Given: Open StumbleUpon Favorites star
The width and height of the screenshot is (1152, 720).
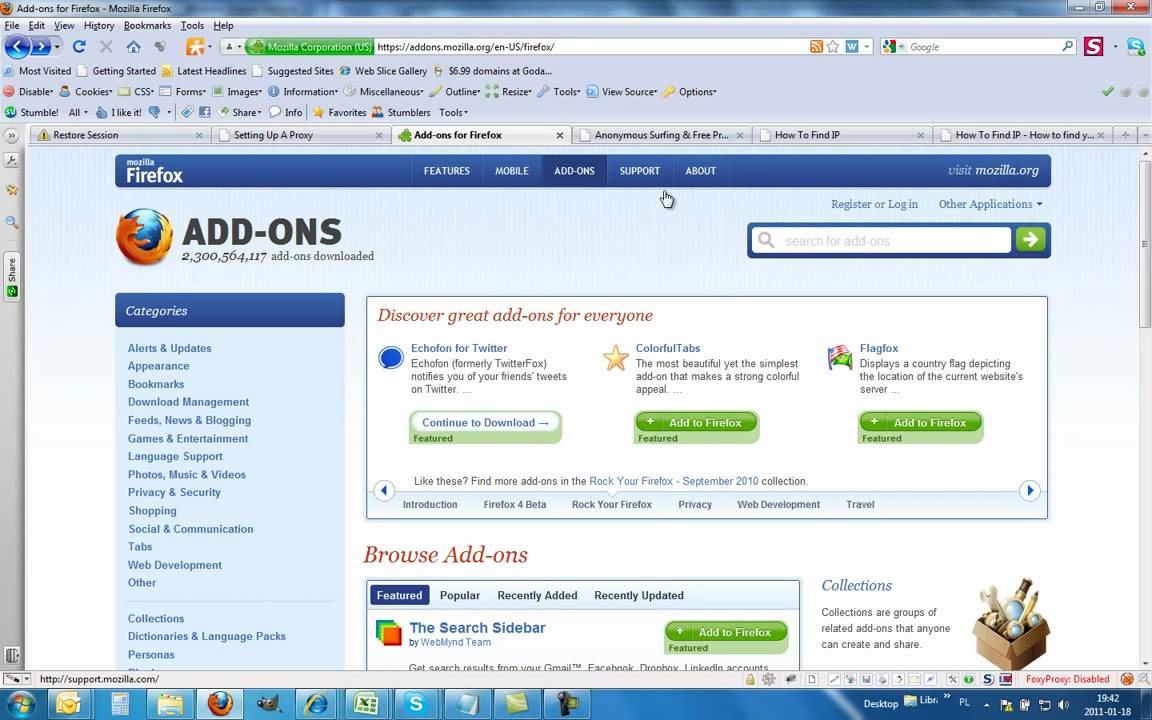Looking at the screenshot, I should pos(339,112).
